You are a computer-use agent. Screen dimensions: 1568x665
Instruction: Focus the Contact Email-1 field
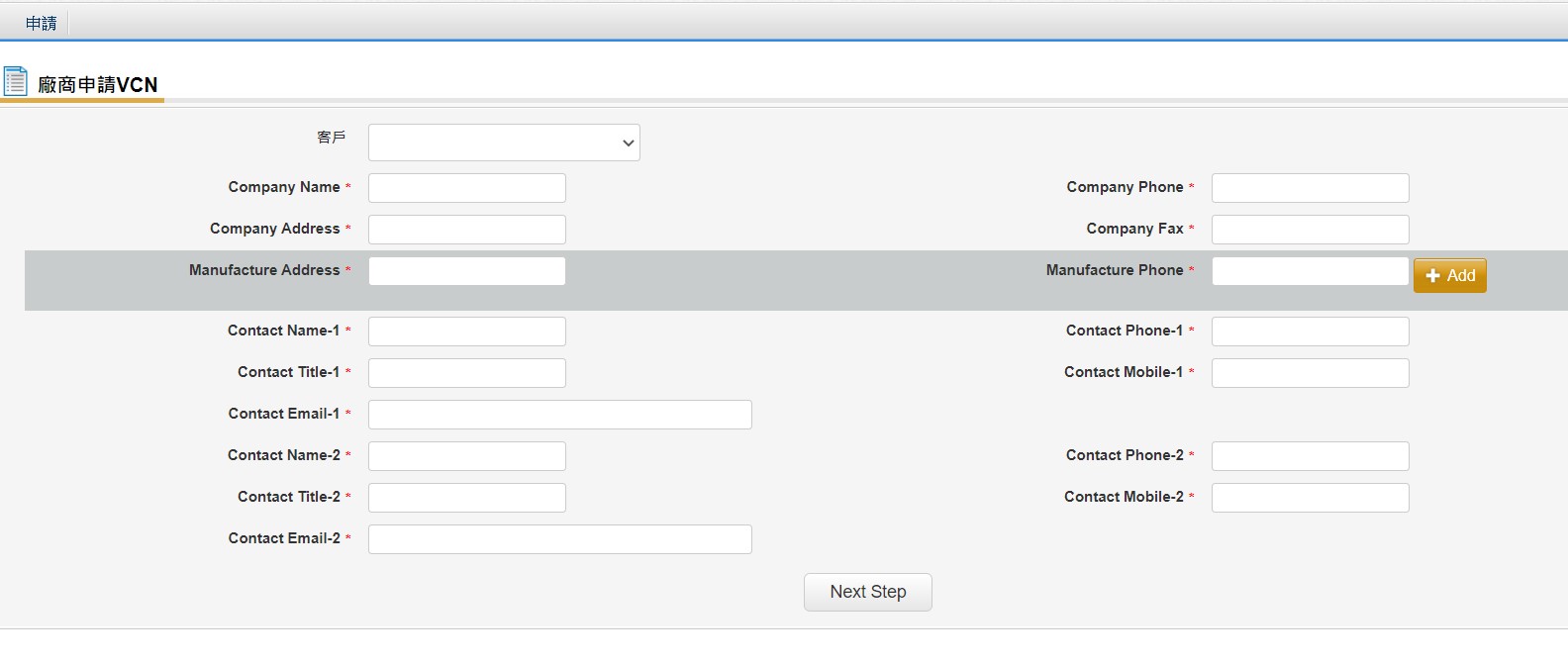pyautogui.click(x=559, y=415)
